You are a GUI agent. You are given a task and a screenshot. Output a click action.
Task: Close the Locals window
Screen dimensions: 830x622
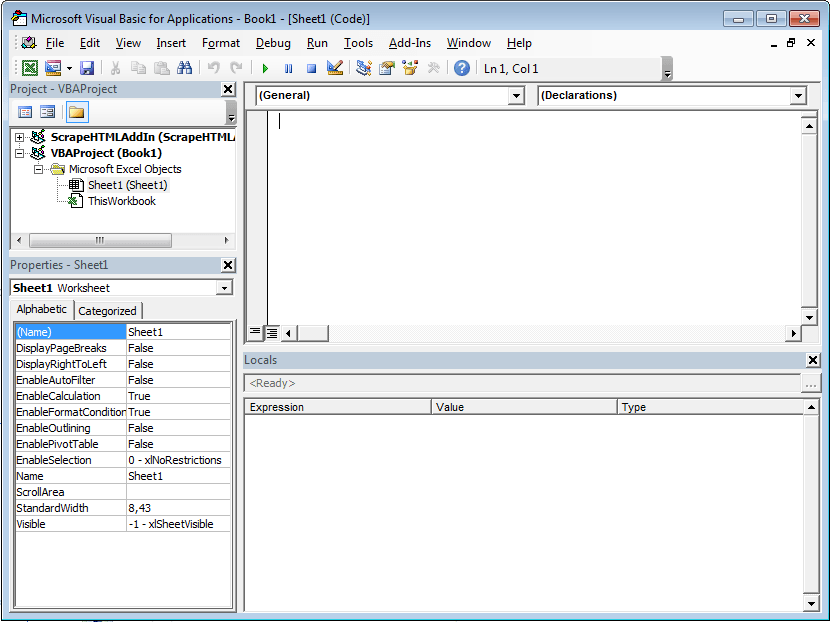(813, 360)
